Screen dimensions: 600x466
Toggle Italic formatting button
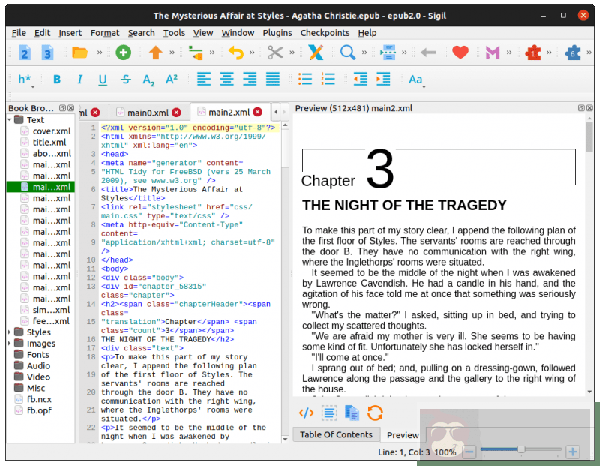(x=79, y=79)
